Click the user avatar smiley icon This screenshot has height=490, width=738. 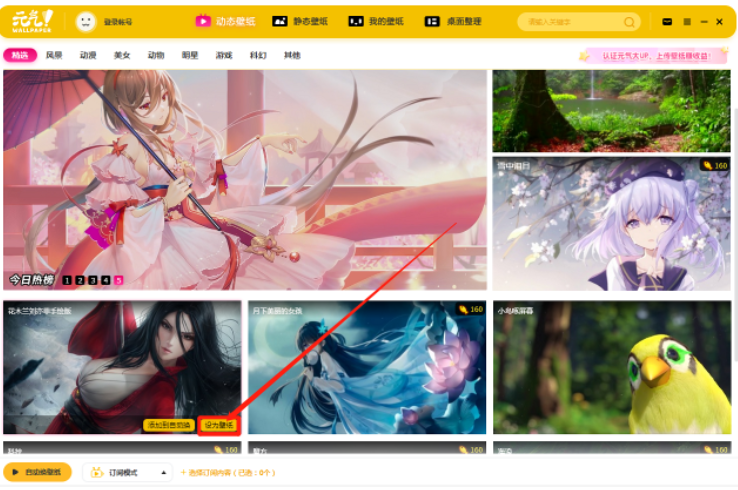coord(86,21)
